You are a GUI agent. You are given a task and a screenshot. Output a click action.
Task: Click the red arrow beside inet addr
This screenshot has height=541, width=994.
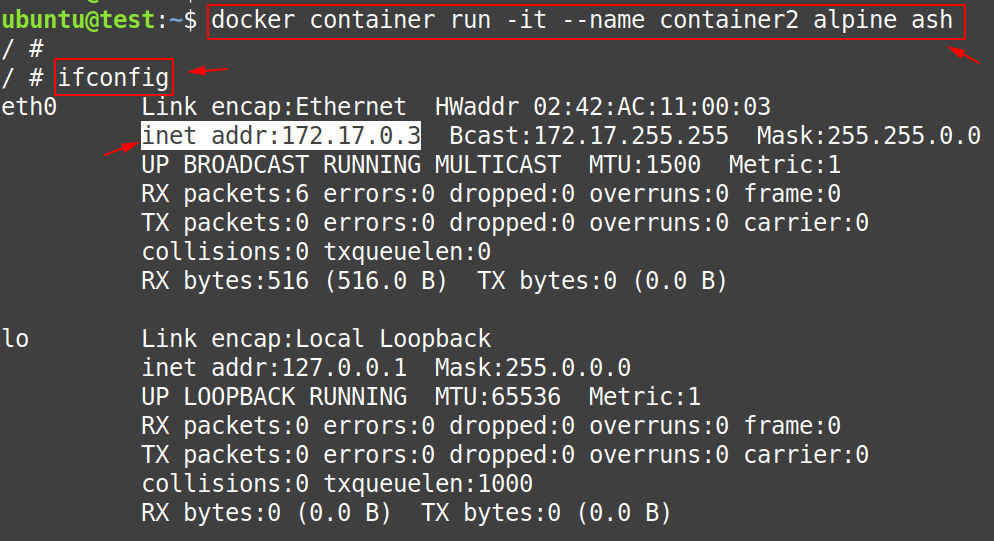pyautogui.click(x=121, y=149)
